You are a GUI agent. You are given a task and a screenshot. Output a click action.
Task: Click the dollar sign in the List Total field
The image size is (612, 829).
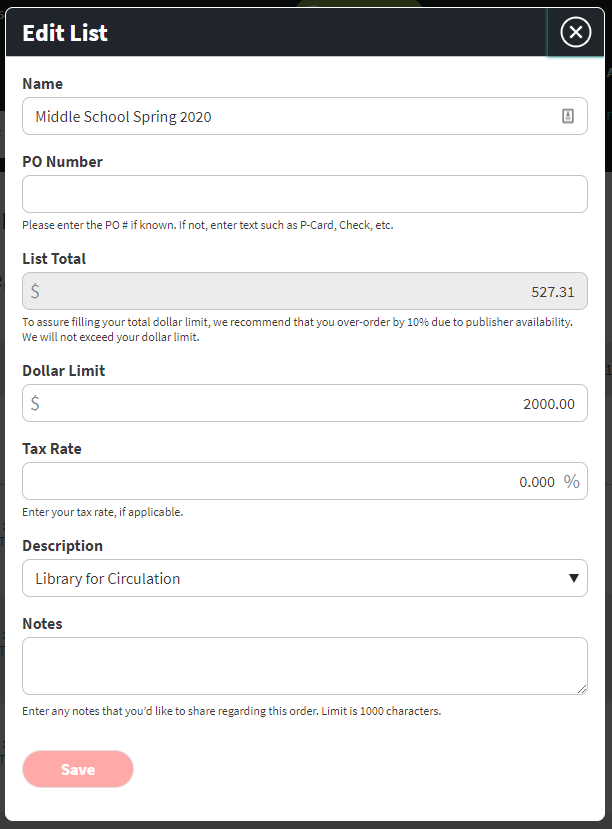click(38, 290)
